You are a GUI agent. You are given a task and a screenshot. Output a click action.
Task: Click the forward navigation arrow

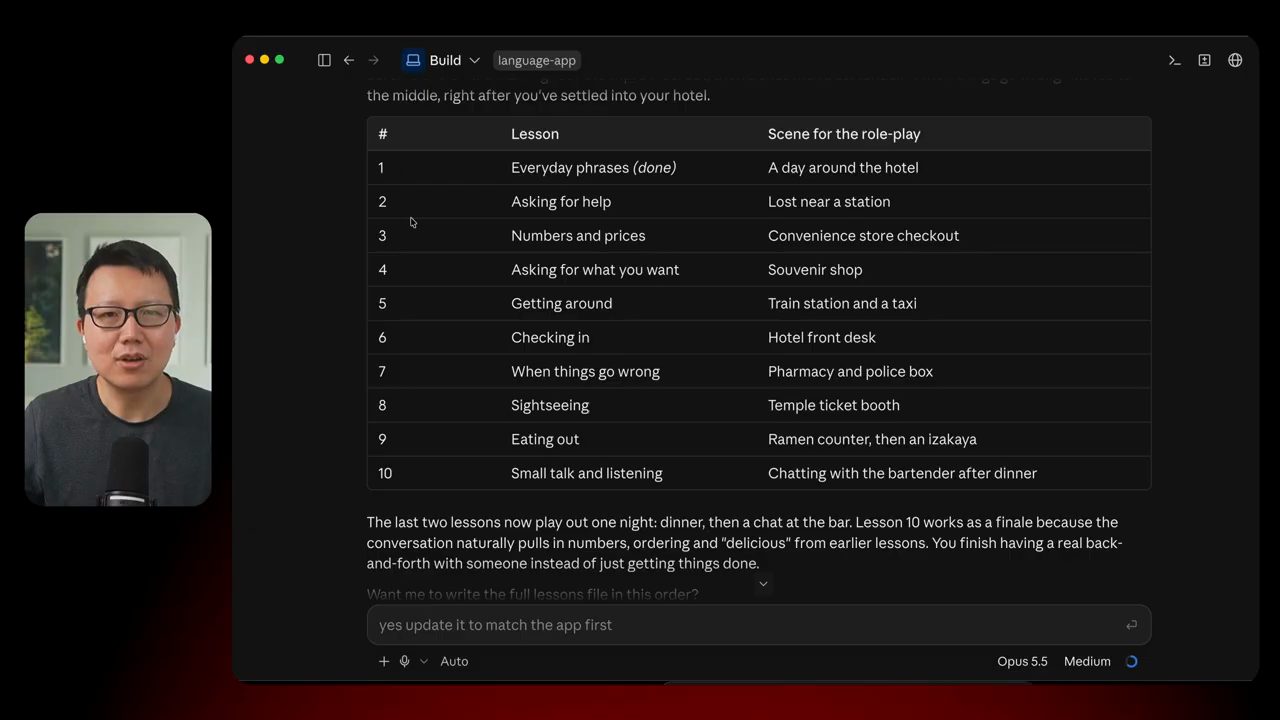tap(374, 60)
